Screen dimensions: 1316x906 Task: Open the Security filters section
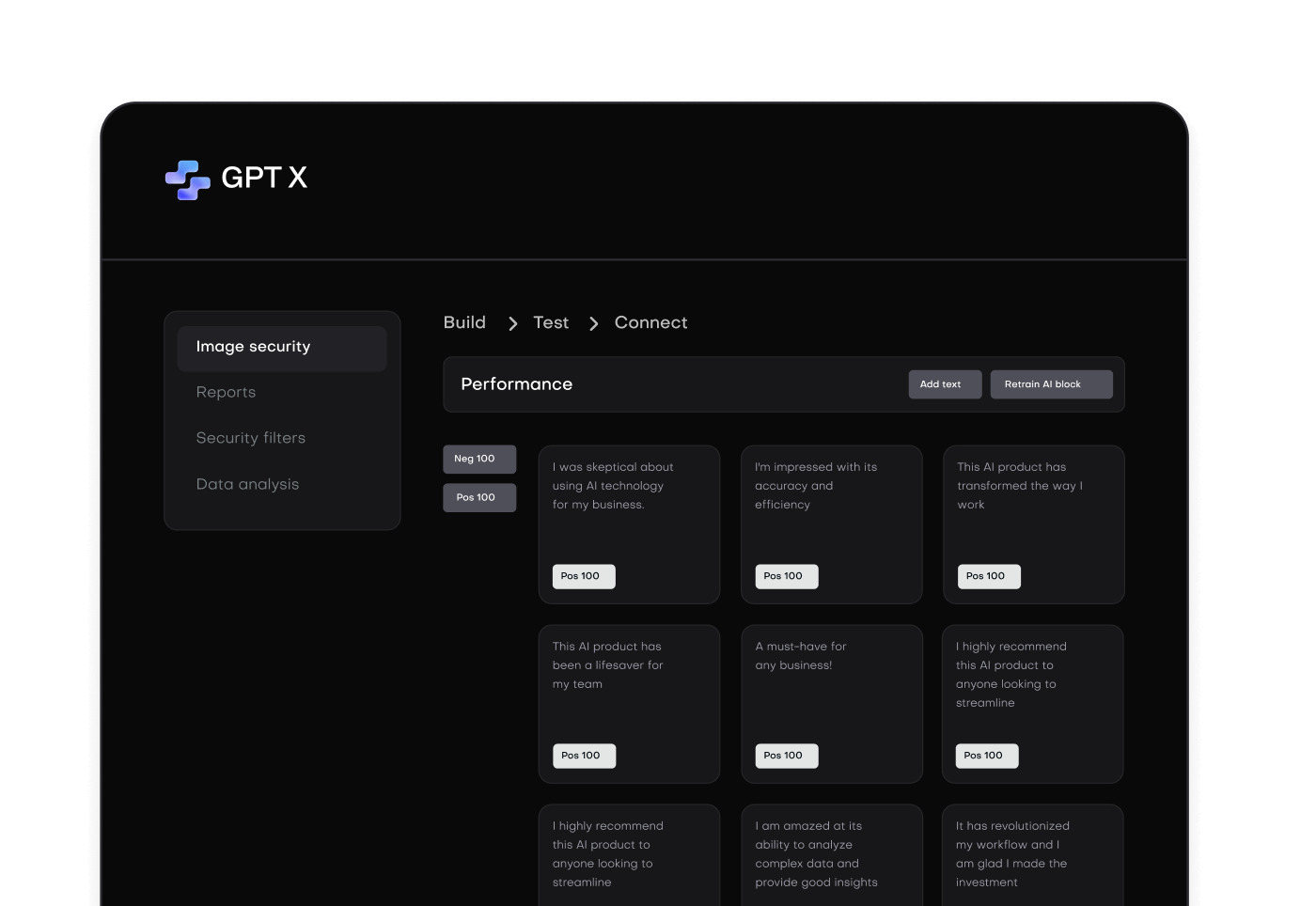pos(250,437)
